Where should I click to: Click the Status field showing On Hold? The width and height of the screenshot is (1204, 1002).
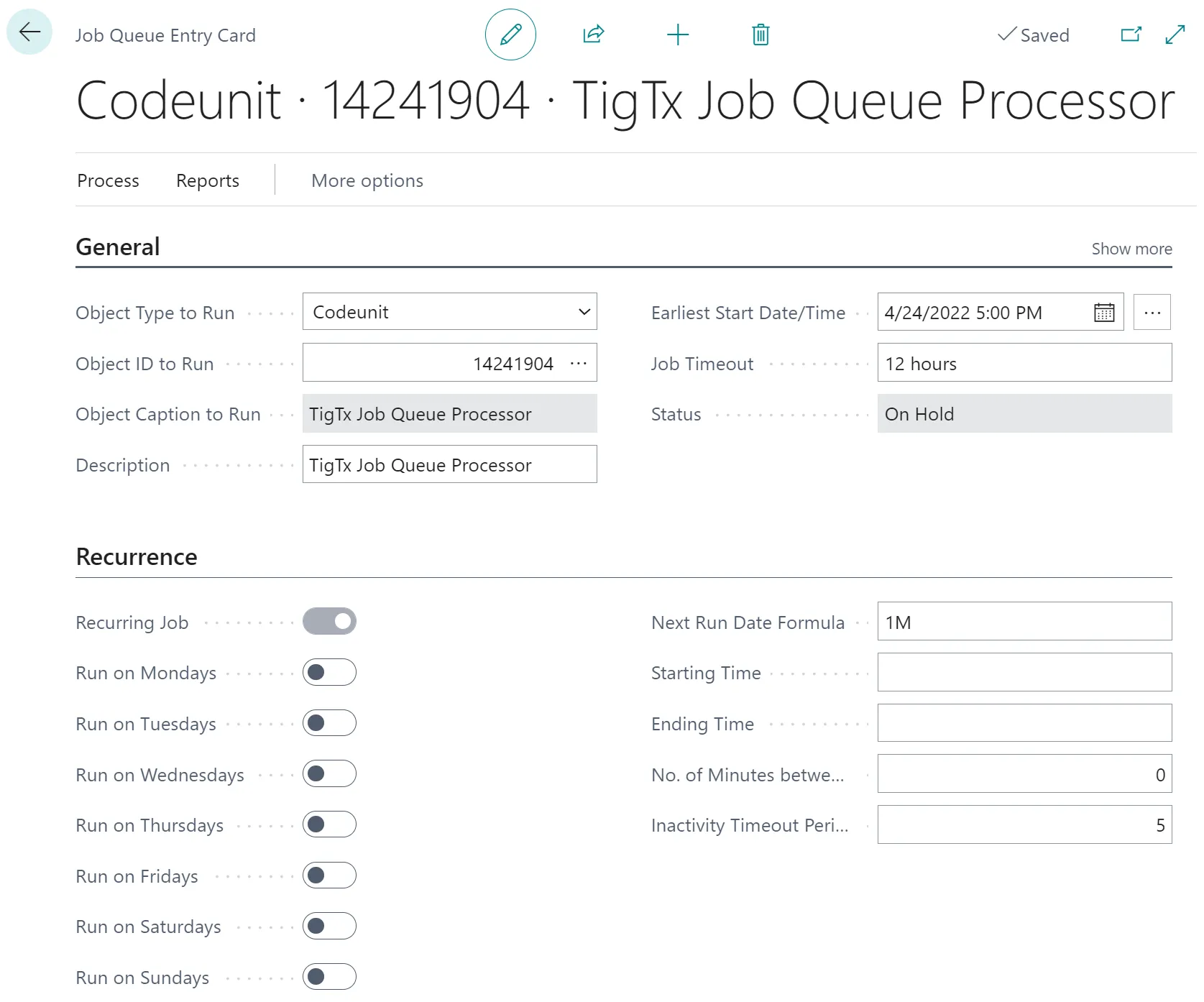click(1024, 413)
